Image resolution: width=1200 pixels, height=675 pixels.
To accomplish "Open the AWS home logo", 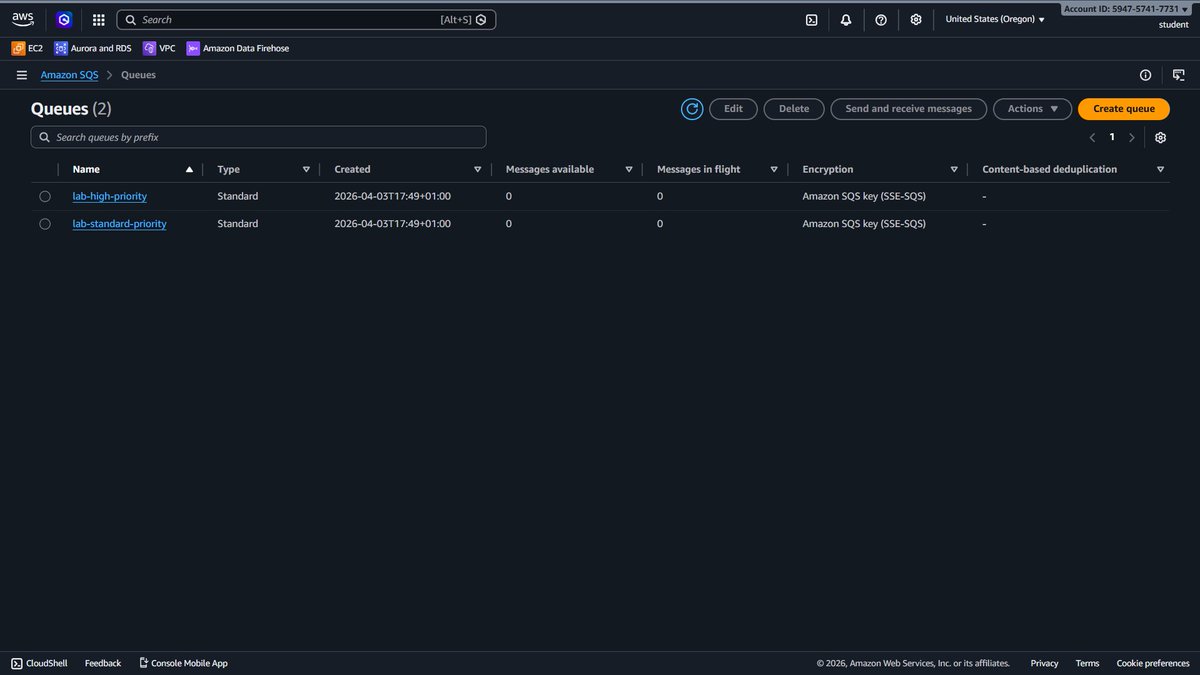I will pyautogui.click(x=23, y=19).
